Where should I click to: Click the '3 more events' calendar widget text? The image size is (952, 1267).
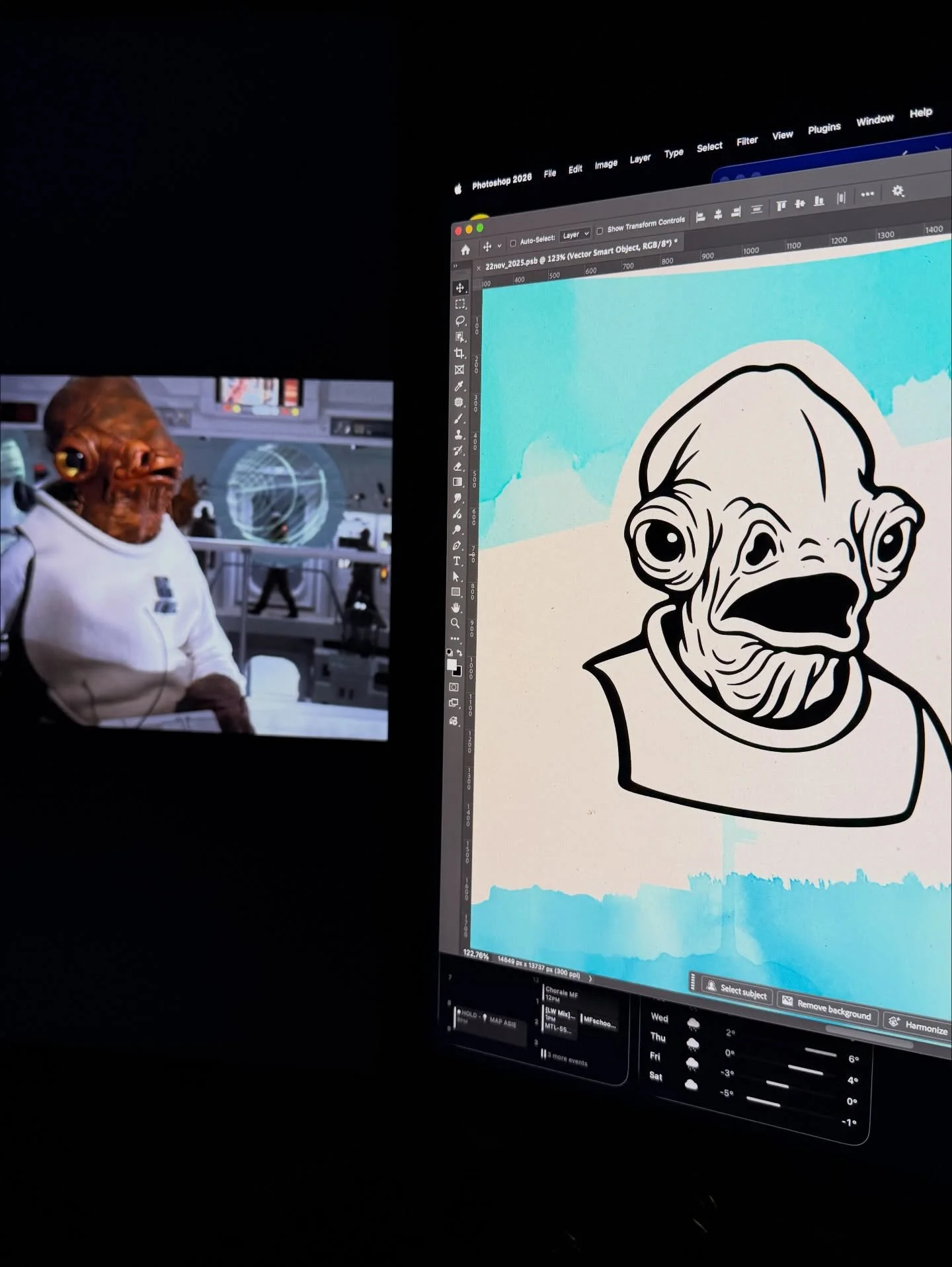567,1059
